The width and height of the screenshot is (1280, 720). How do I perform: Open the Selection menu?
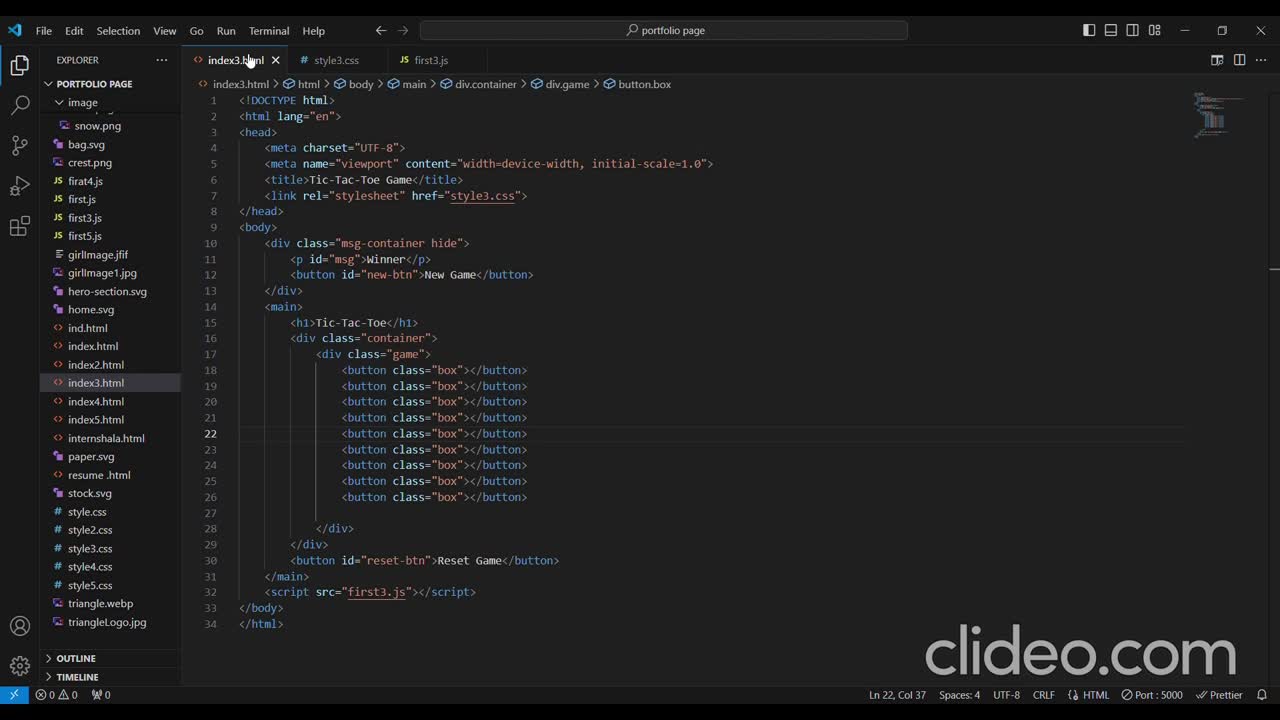118,31
